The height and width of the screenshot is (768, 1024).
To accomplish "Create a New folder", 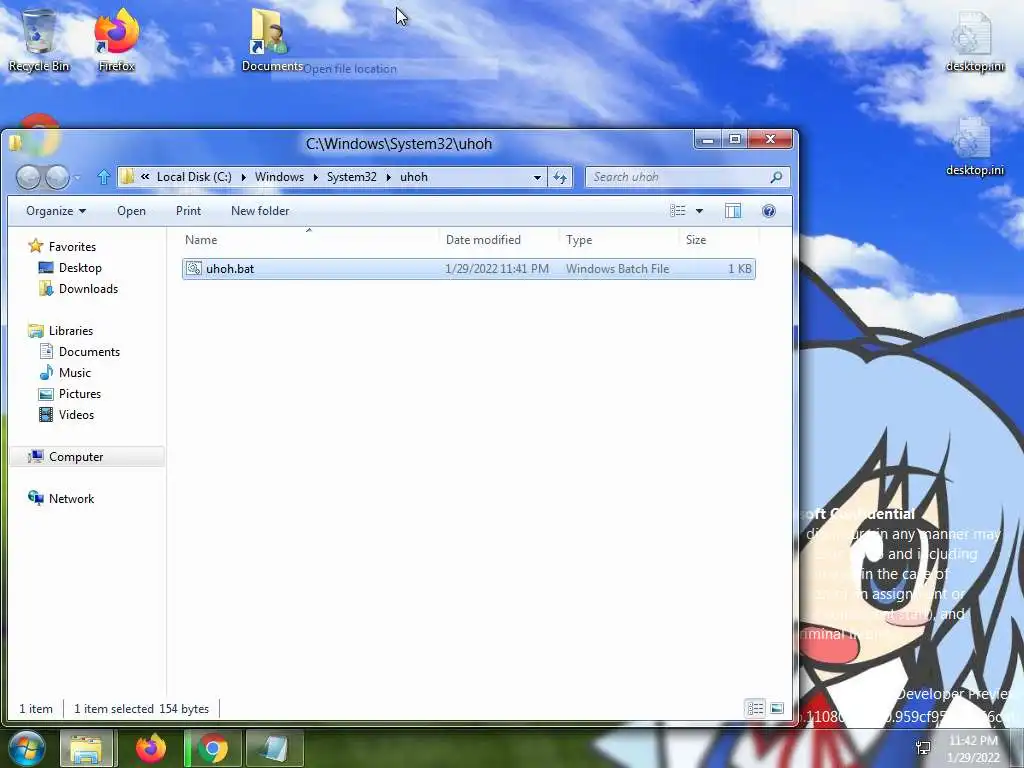I will pos(260,210).
